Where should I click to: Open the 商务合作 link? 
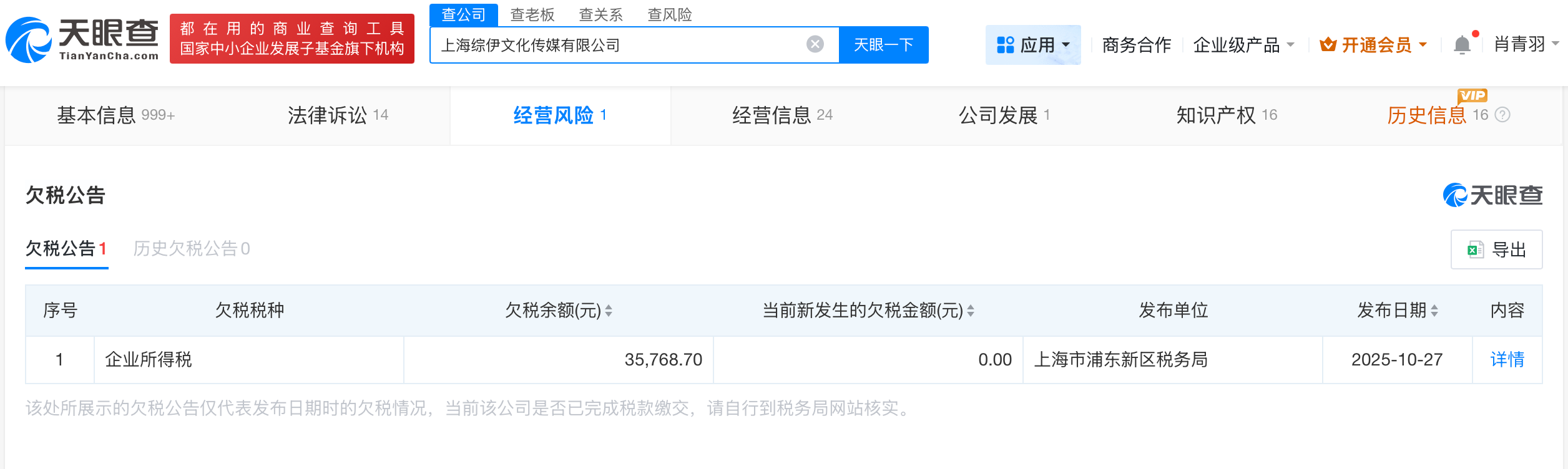[1136, 45]
